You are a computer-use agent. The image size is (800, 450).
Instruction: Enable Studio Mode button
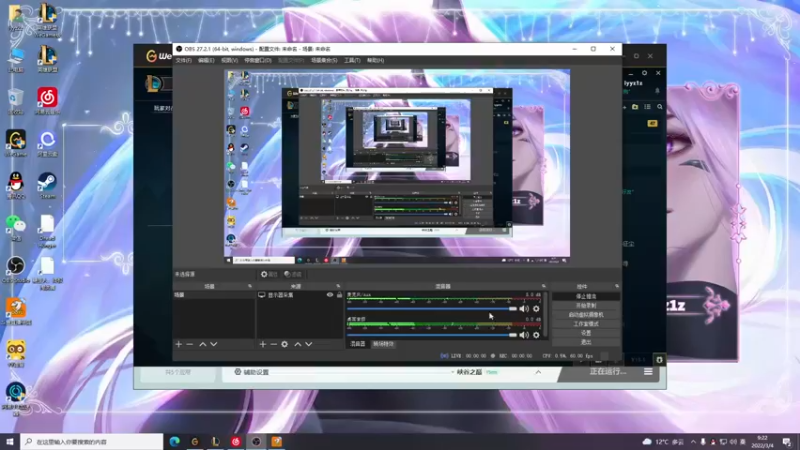586,324
